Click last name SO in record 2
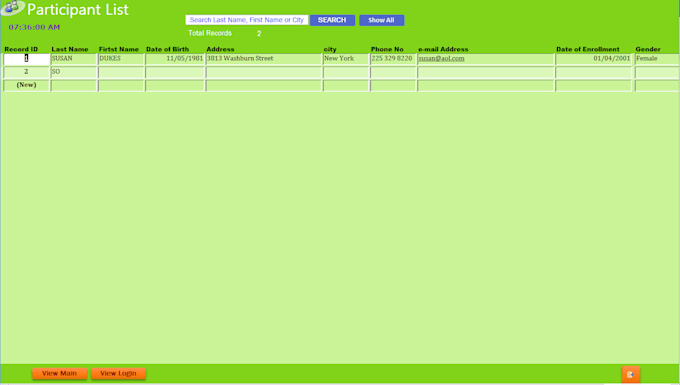Viewport: 680px width, 385px height. (x=74, y=72)
